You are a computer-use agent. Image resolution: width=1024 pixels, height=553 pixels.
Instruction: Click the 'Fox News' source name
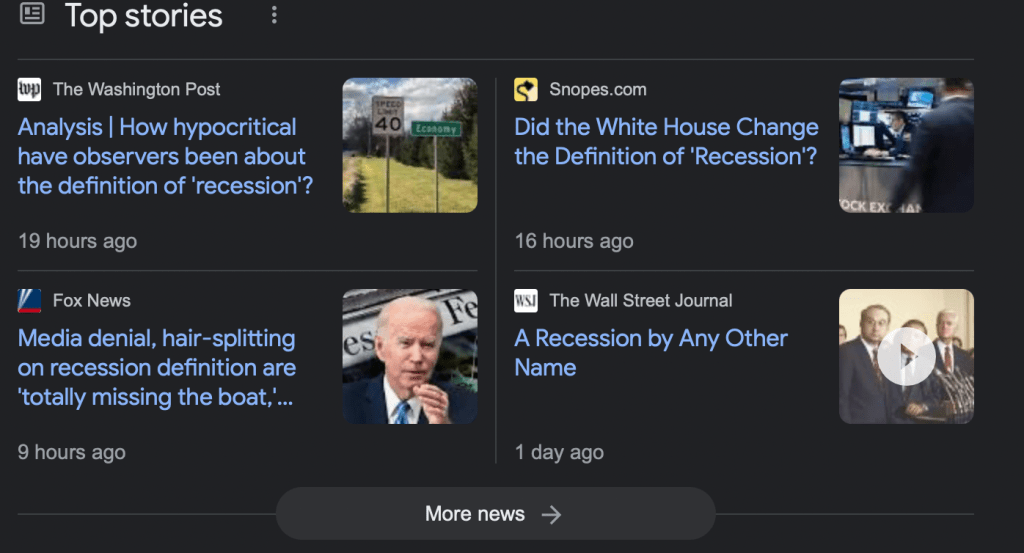[x=92, y=300]
